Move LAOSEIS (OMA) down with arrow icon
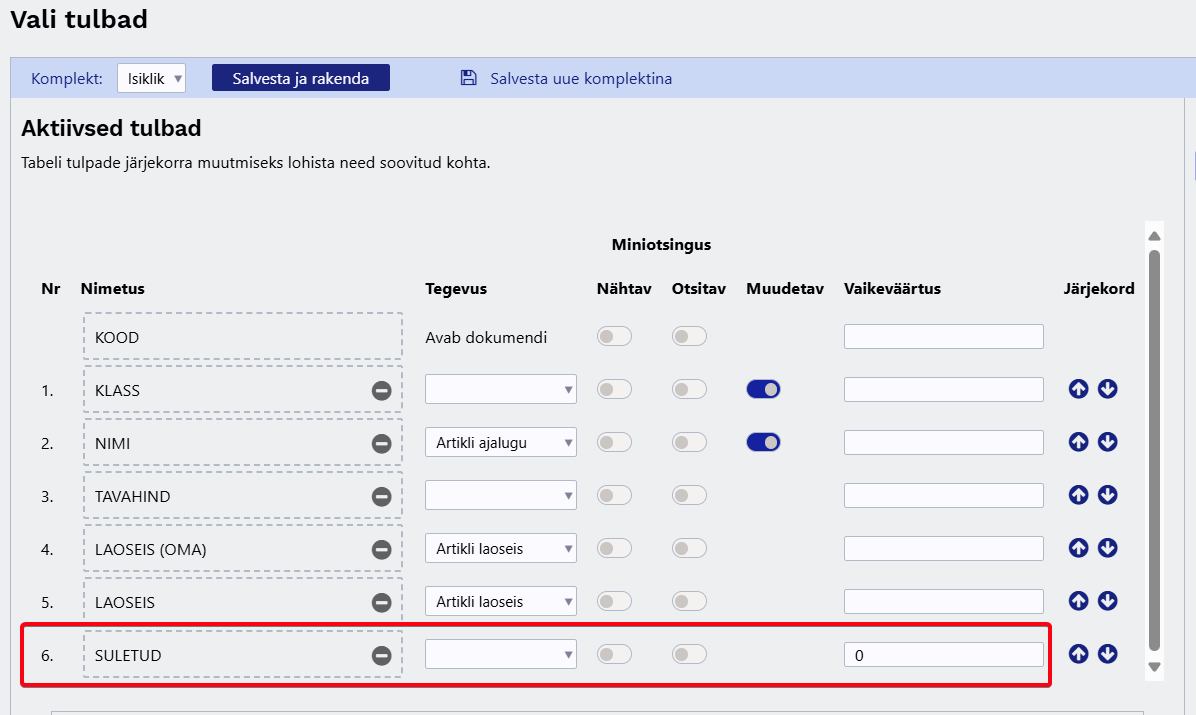Screen dimensions: 1196x715 [1107, 548]
